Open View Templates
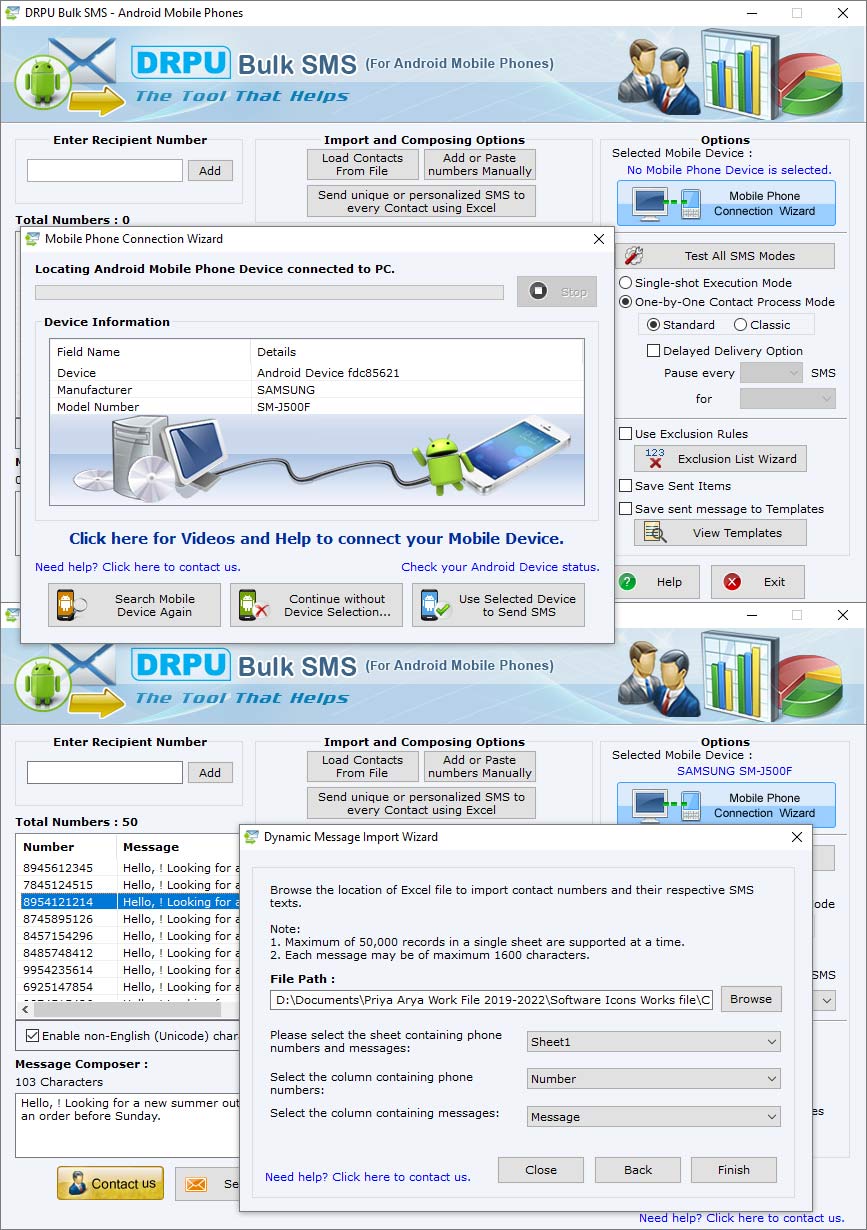This screenshot has width=867, height=1230. pos(719,532)
